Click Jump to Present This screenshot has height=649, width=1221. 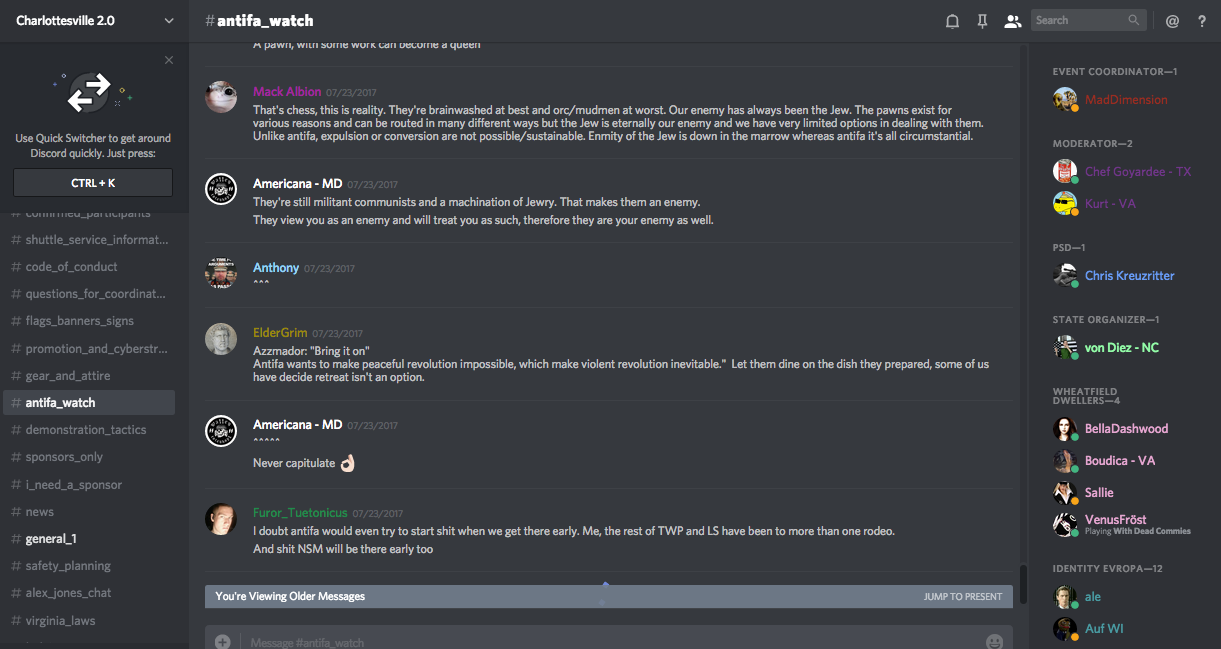coord(962,597)
